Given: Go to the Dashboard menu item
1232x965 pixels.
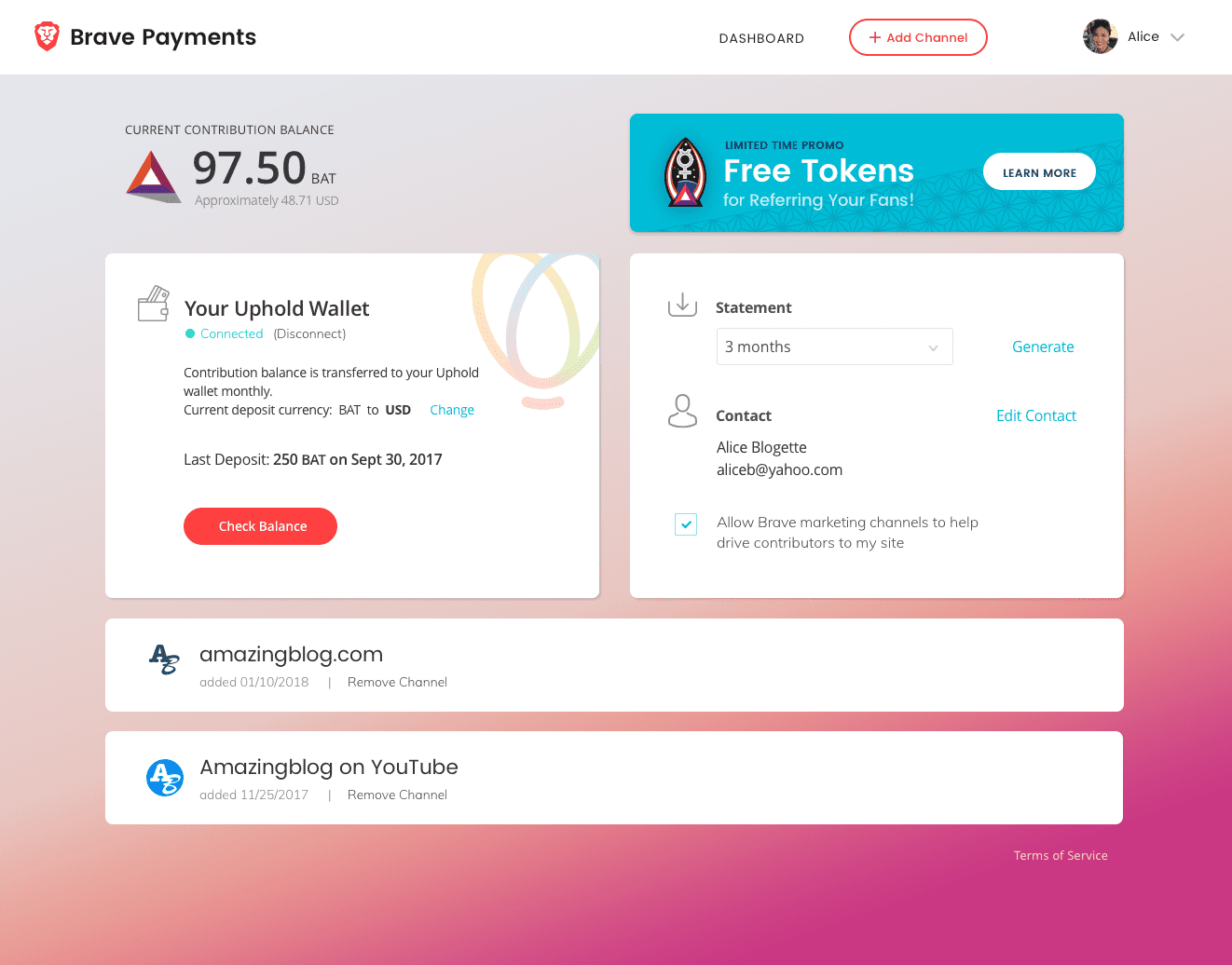Looking at the screenshot, I should tap(761, 38).
